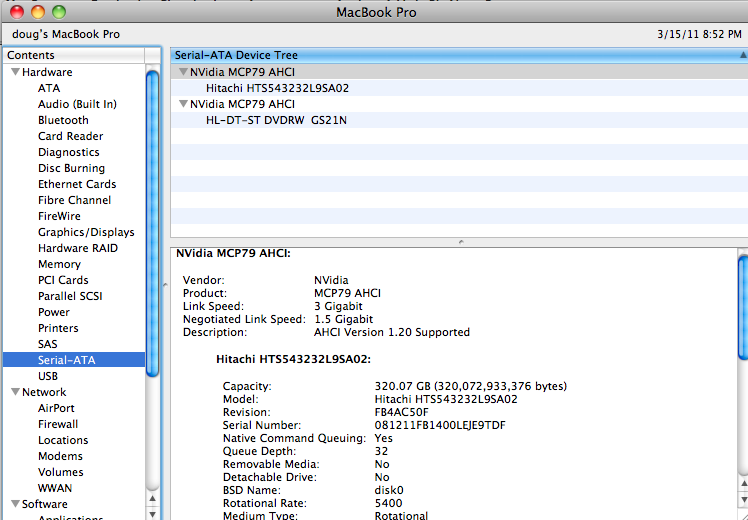Select the Hitachi HTS543232L9SA02 device row

click(x=459, y=88)
